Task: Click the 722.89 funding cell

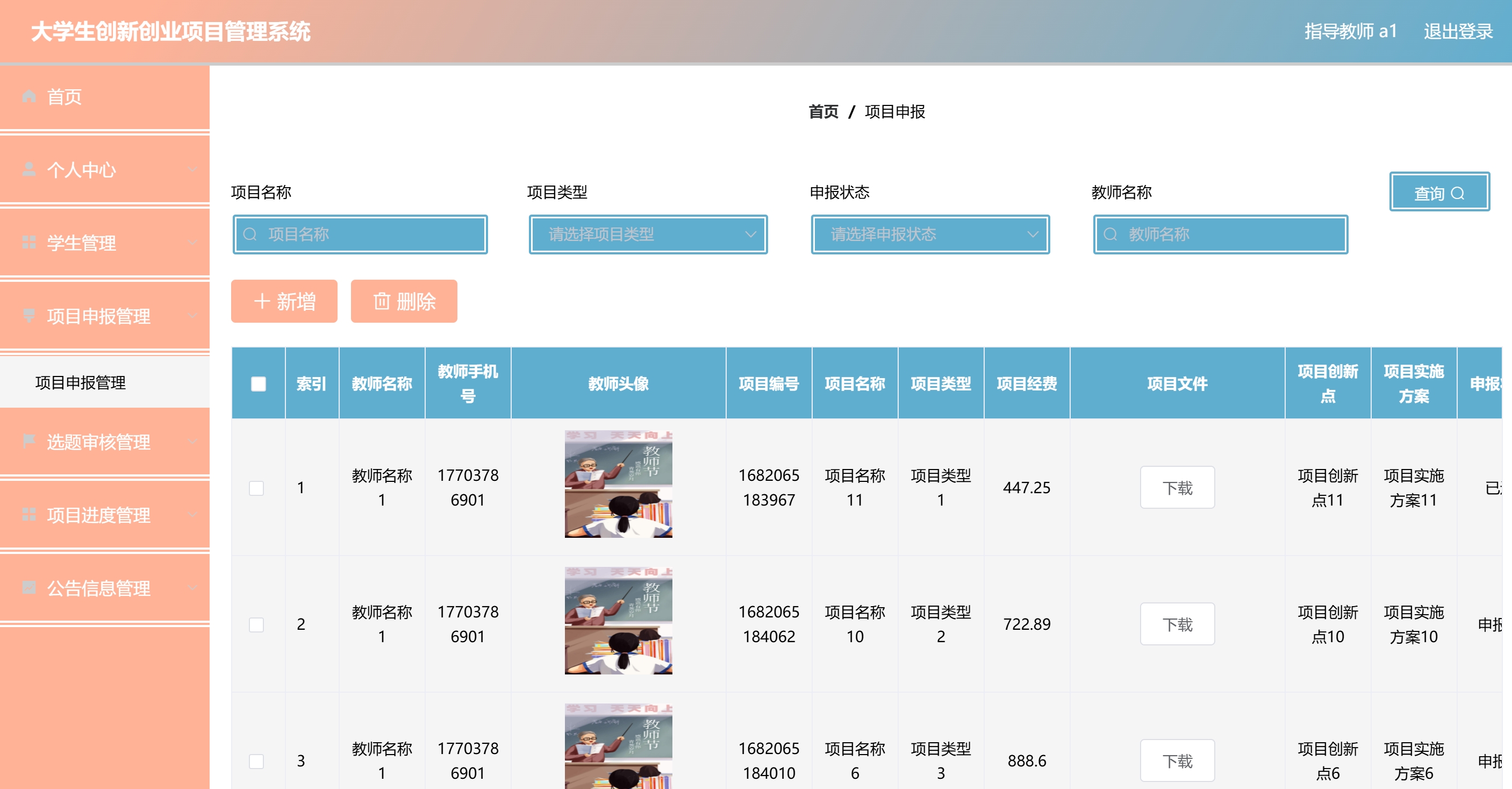Action: point(1027,624)
